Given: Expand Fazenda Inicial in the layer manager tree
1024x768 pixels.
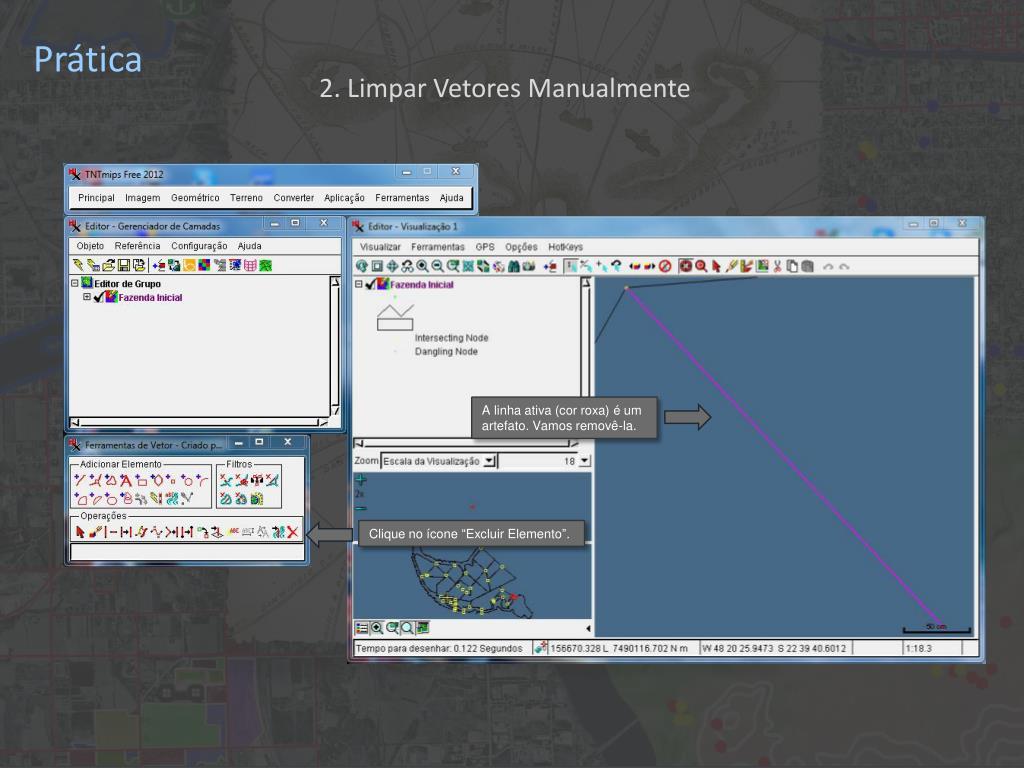Looking at the screenshot, I should pyautogui.click(x=86, y=298).
